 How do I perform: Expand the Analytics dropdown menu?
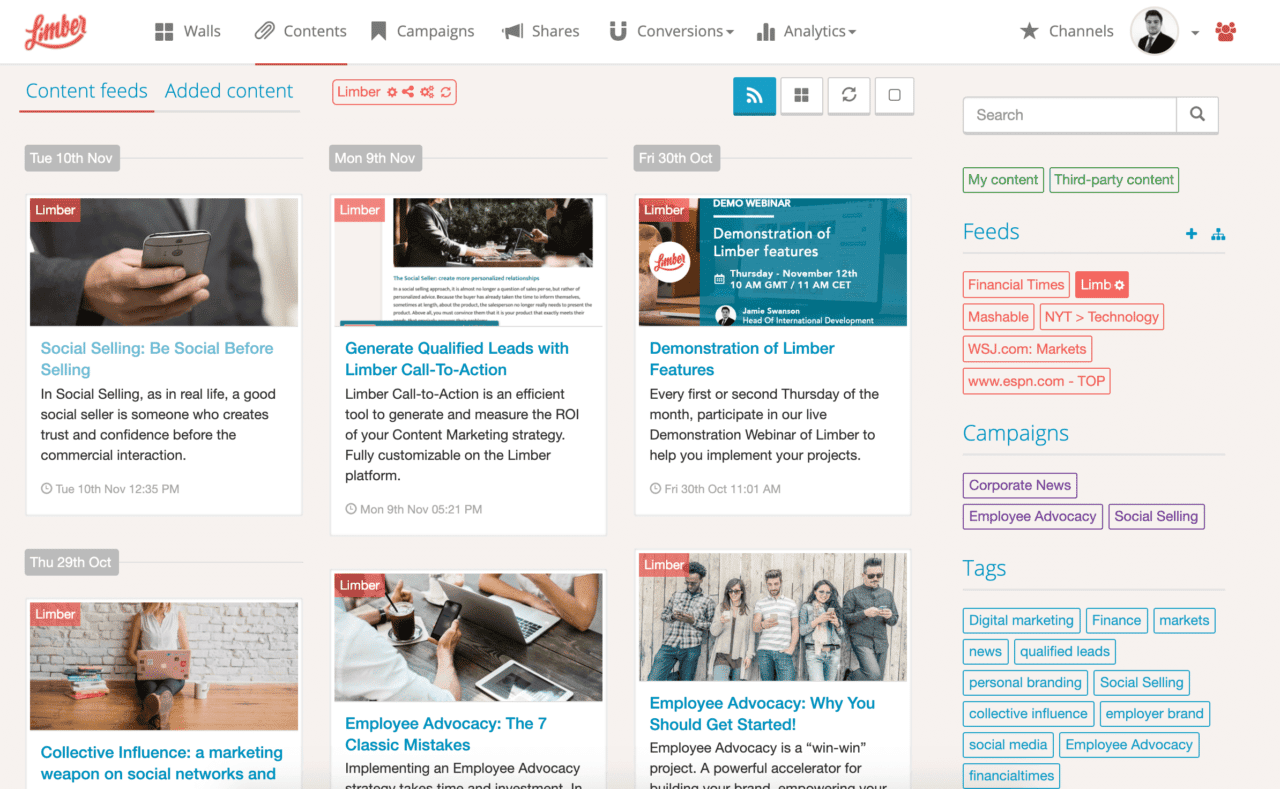tap(806, 31)
